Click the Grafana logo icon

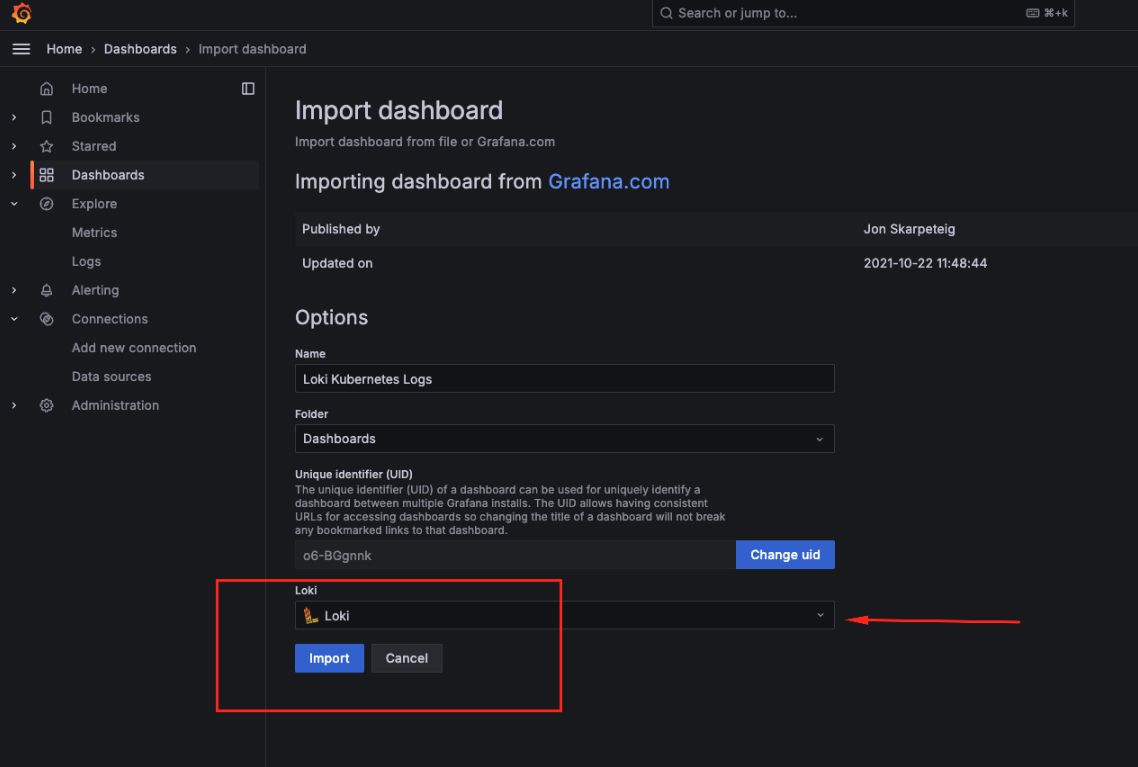22,13
